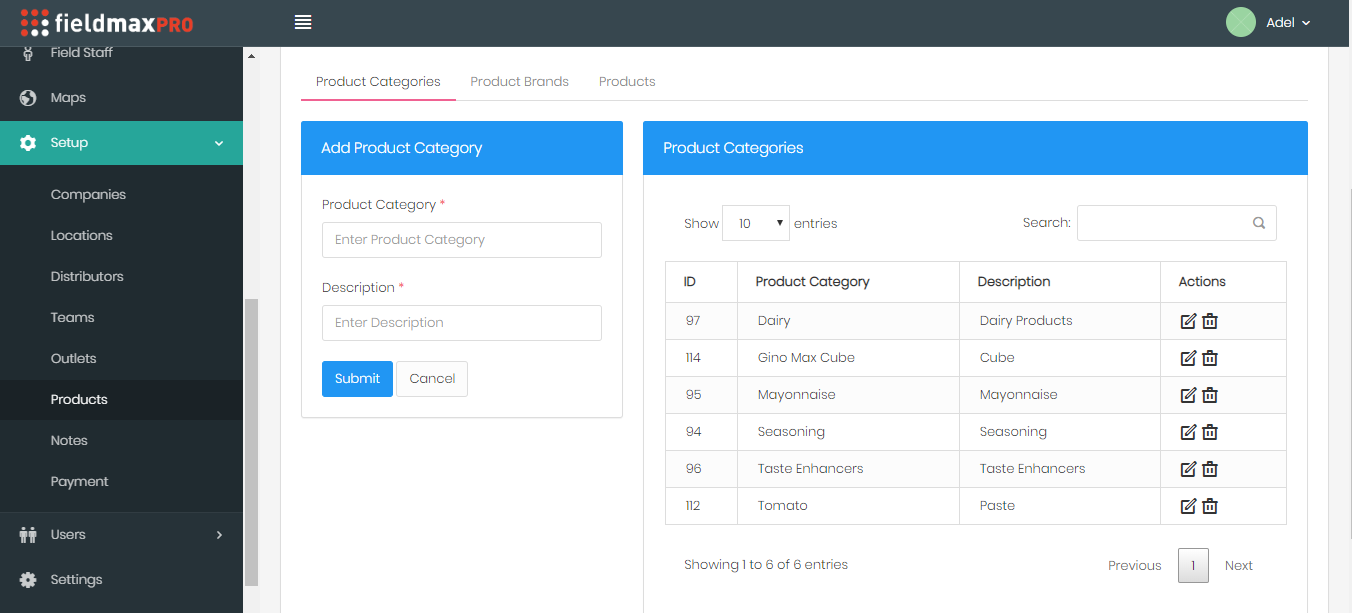Collapse the Setup menu chevron
The image size is (1352, 613).
pos(219,143)
